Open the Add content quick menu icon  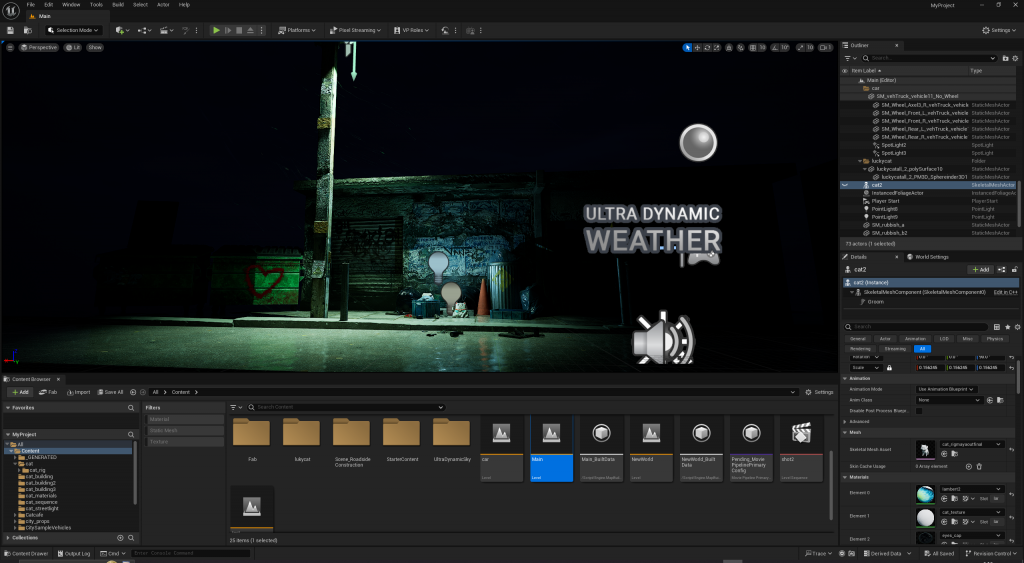[121, 30]
